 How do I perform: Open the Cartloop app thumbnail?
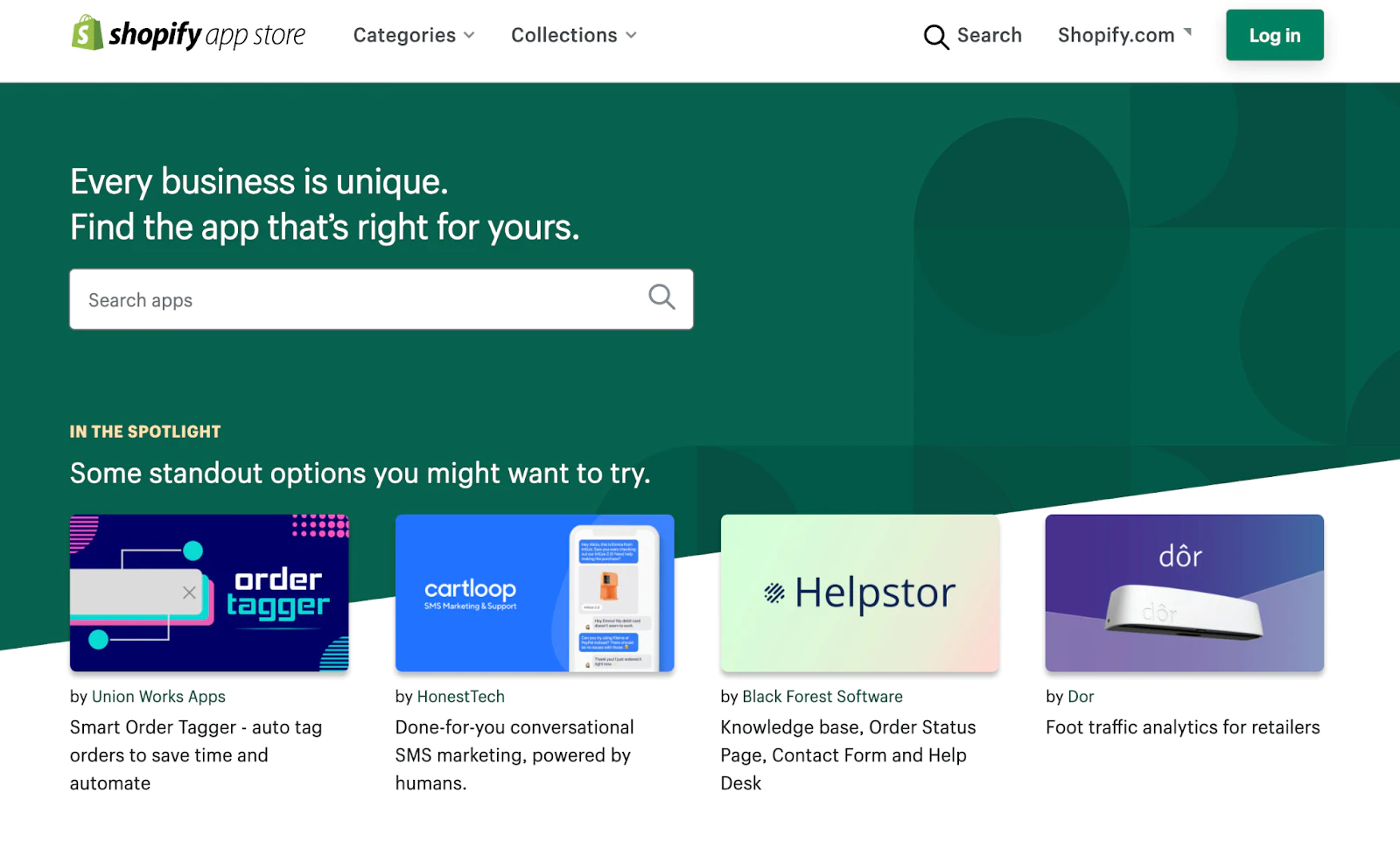coord(535,593)
